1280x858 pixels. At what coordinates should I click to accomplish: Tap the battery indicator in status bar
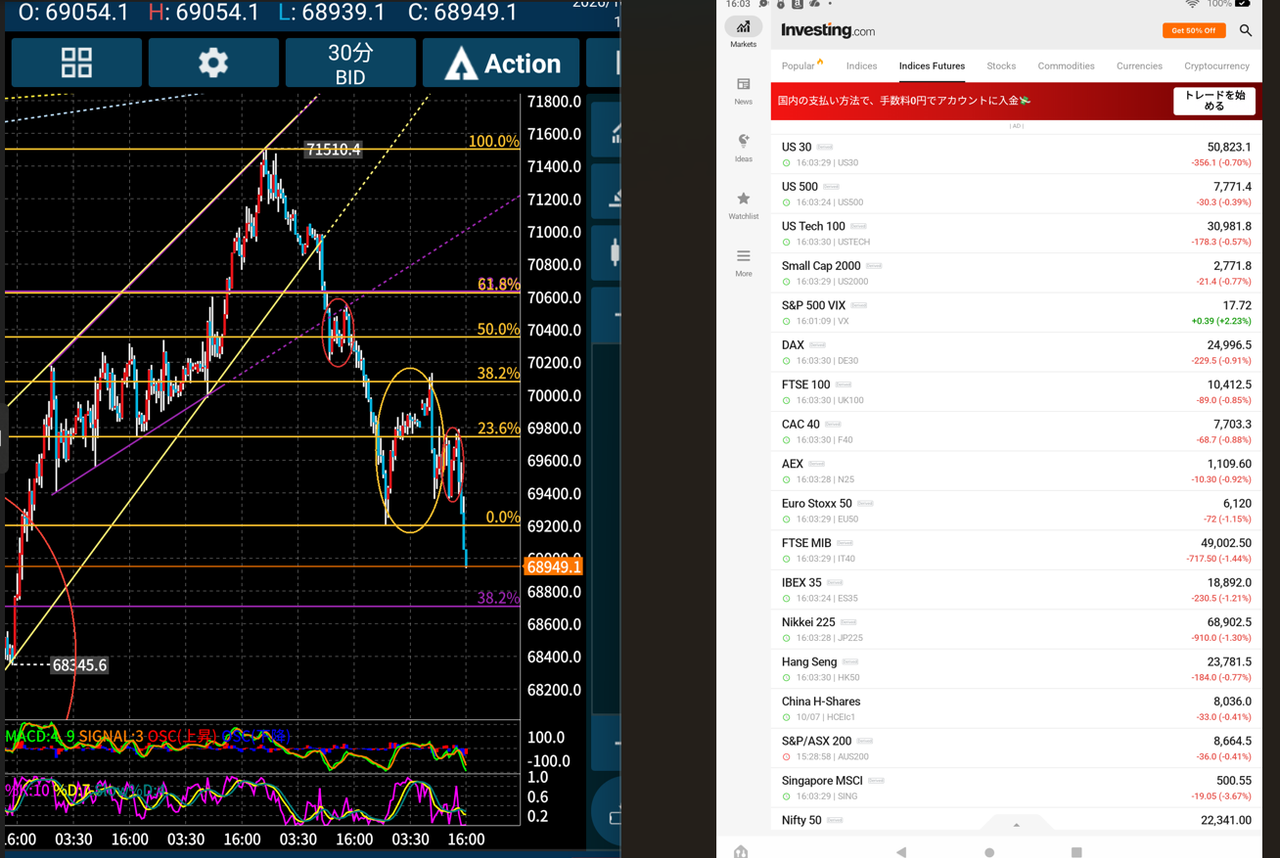1242,4
